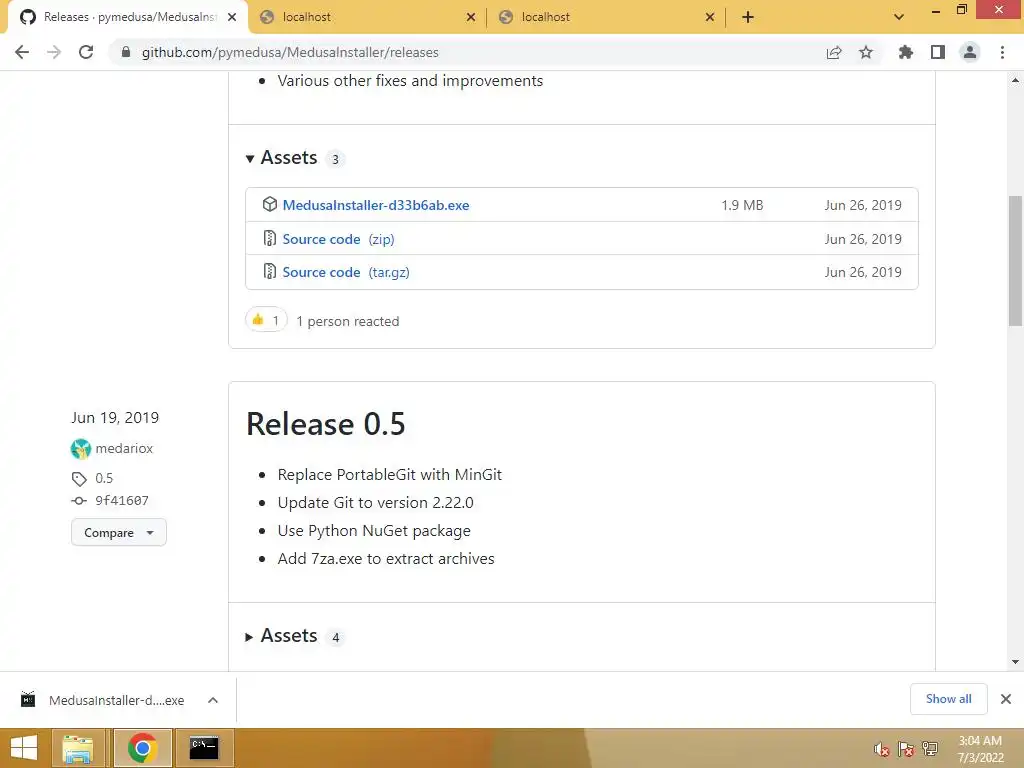This screenshot has width=1024, height=768.
Task: Close the downloads bar
Action: coord(1006,699)
